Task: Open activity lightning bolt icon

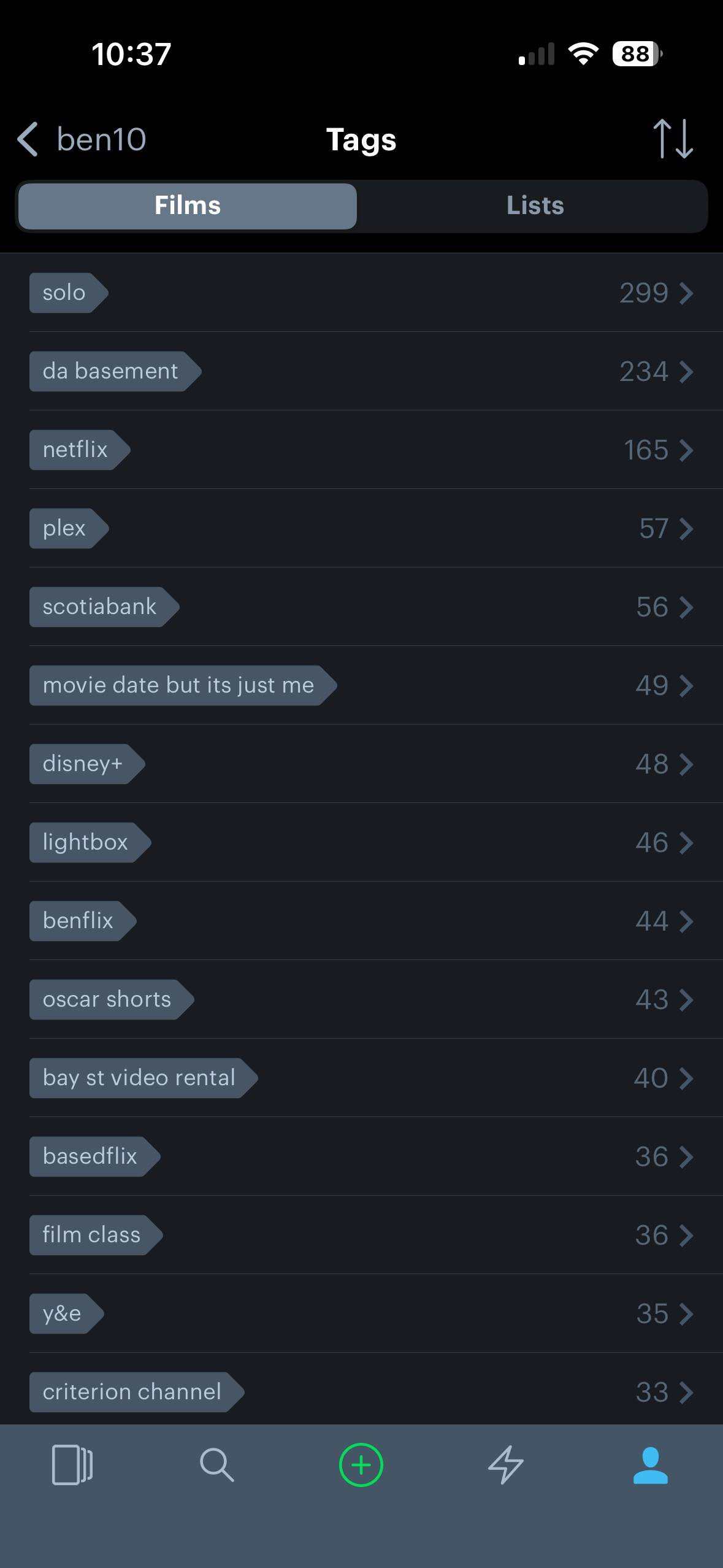Action: click(x=506, y=1465)
